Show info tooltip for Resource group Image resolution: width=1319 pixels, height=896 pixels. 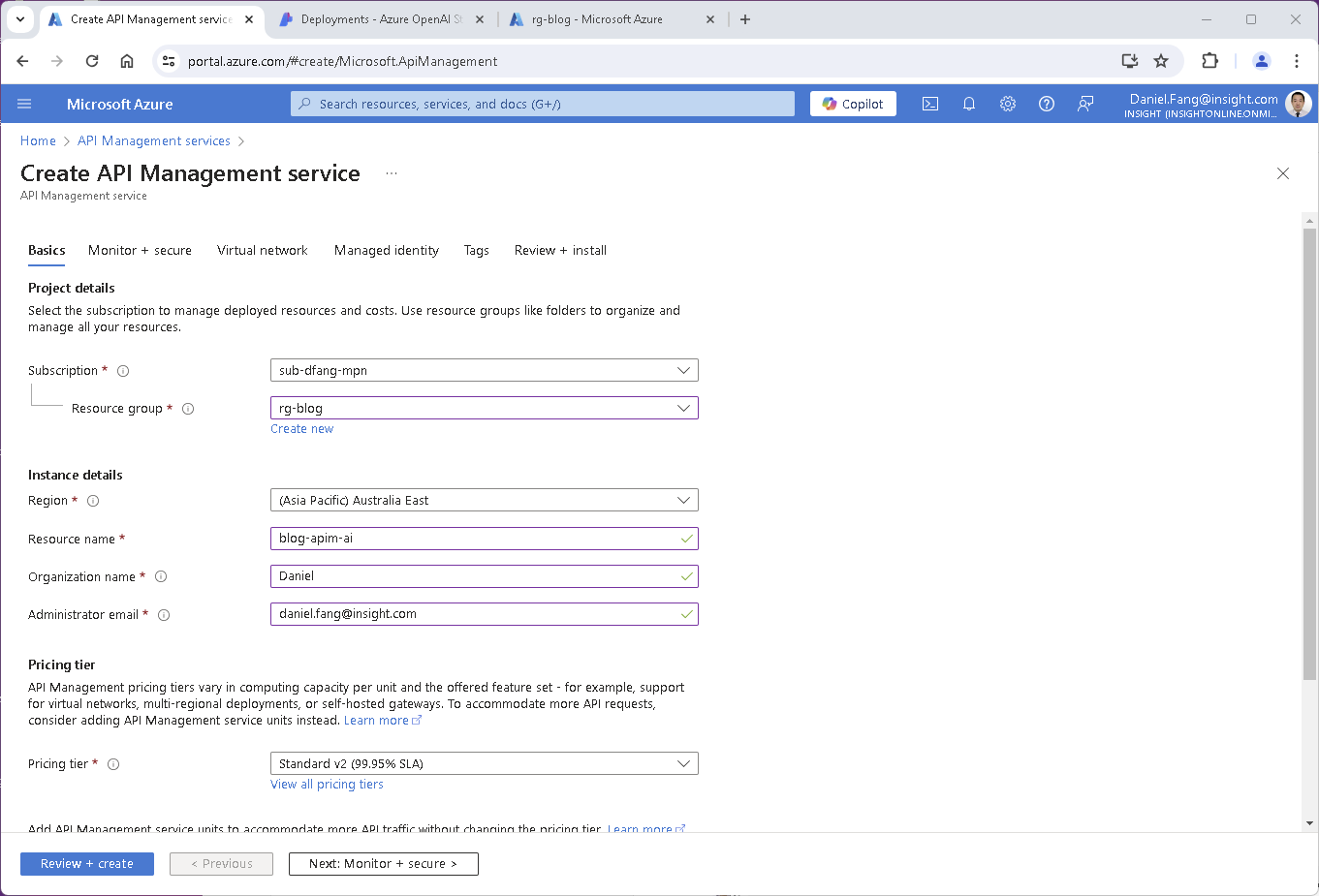coord(188,409)
